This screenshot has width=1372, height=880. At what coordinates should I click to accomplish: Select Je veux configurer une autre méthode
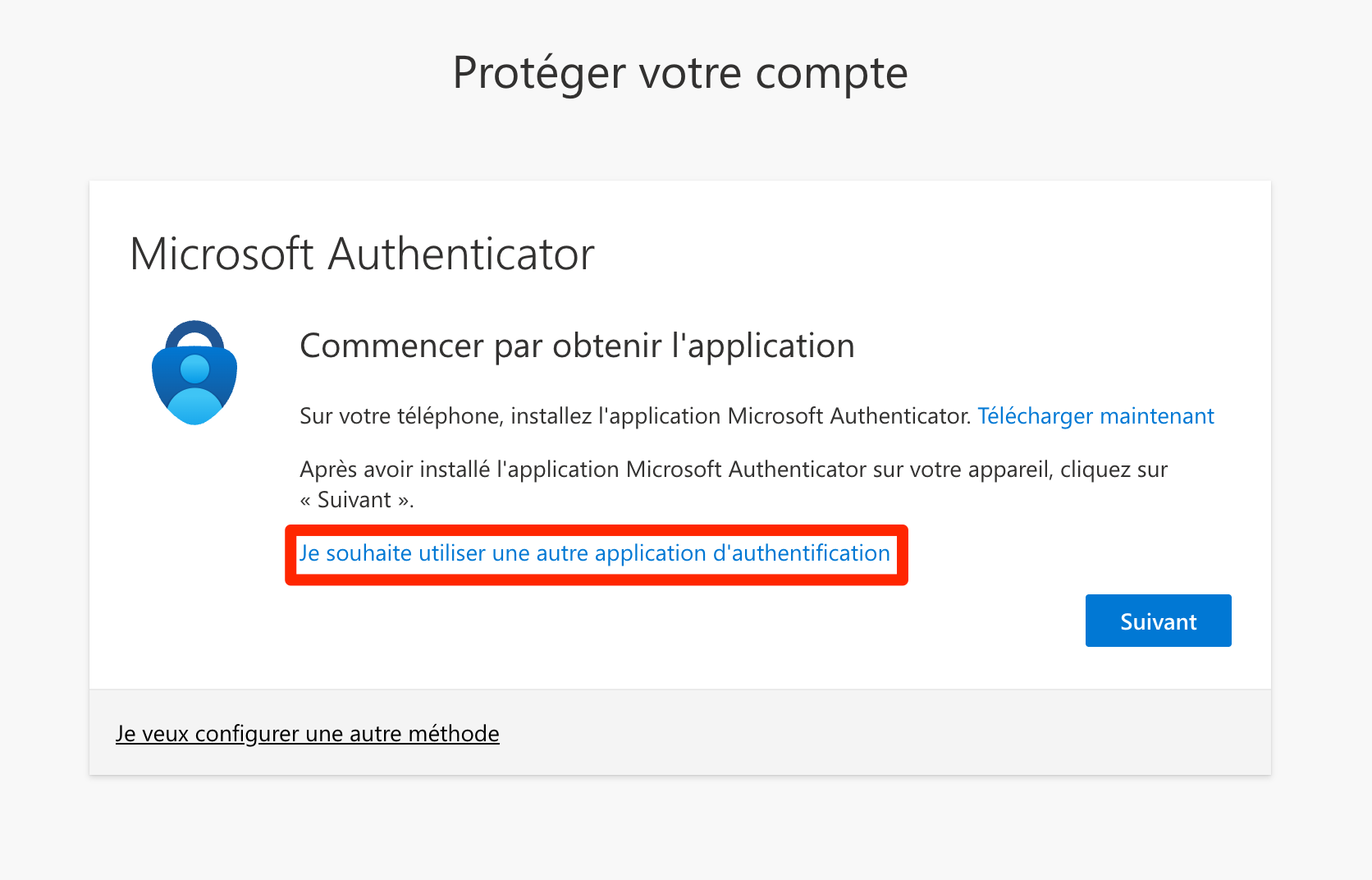[308, 733]
